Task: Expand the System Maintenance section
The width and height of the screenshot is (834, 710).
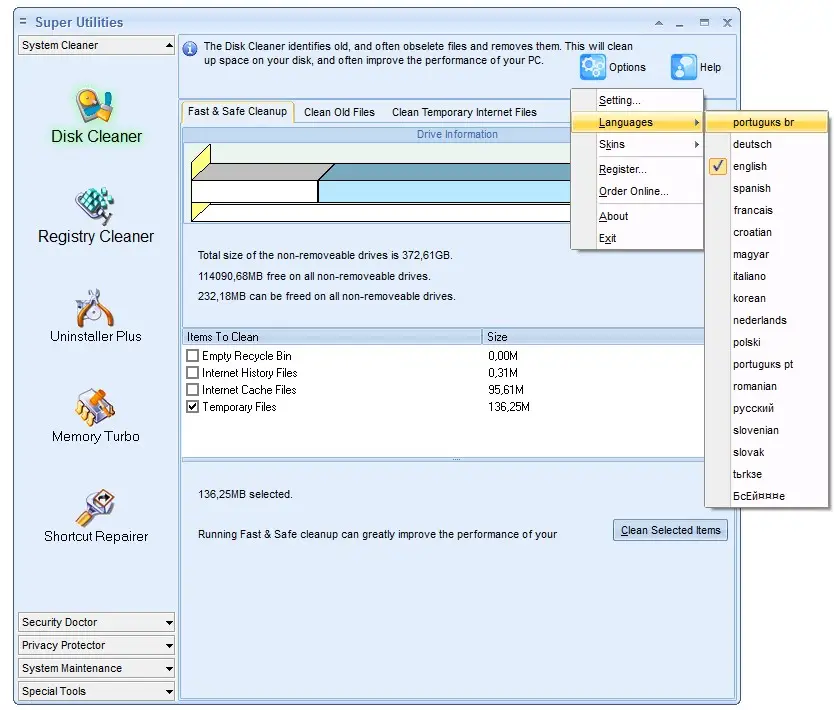Action: pos(96,668)
